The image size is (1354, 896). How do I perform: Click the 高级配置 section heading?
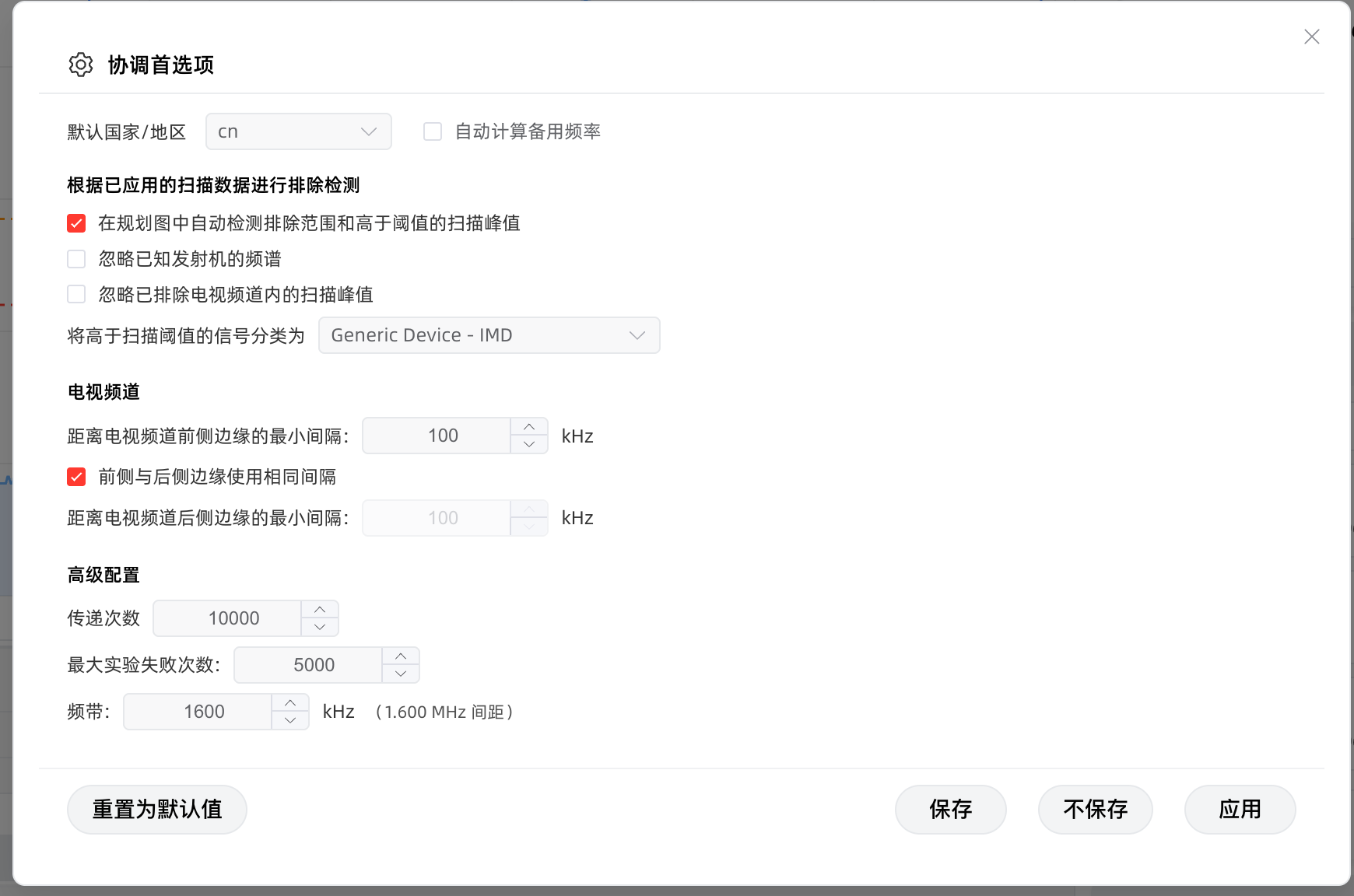(103, 576)
